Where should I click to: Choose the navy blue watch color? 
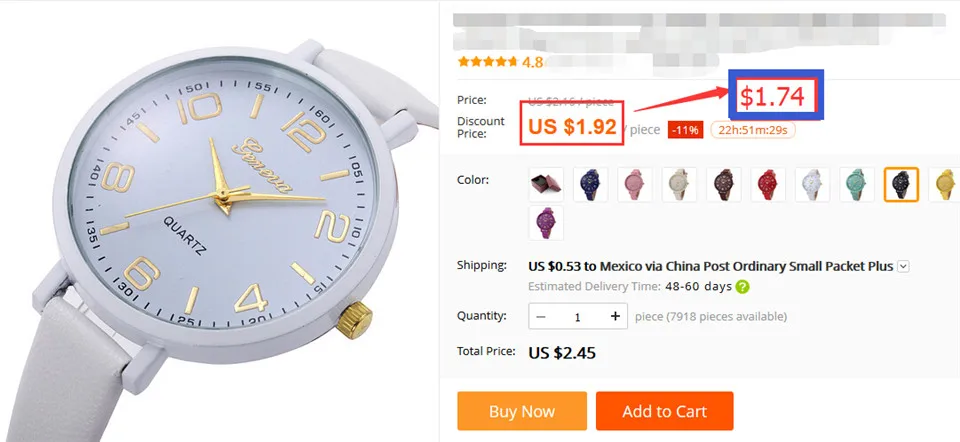(591, 184)
